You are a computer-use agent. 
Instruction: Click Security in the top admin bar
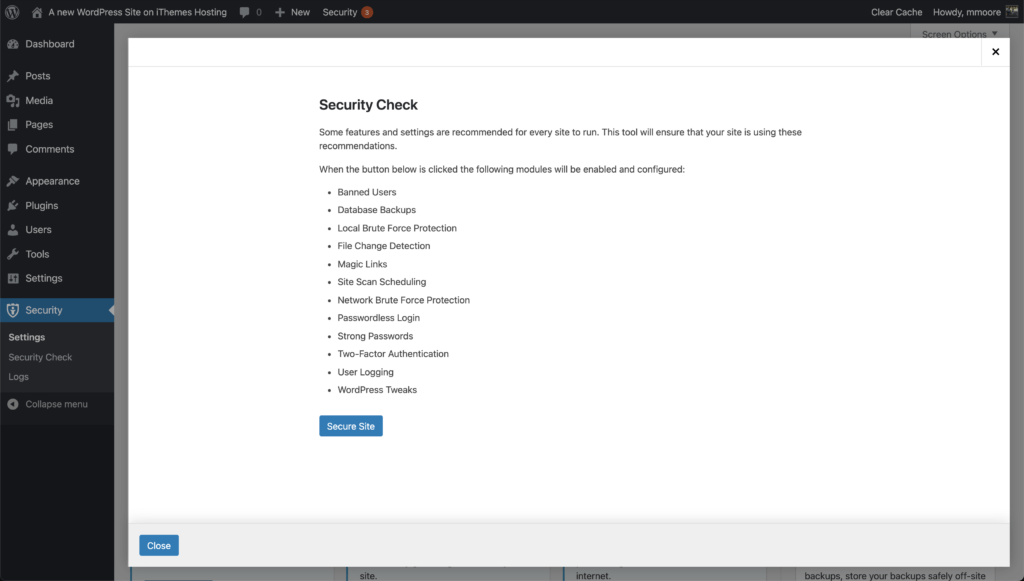[340, 12]
